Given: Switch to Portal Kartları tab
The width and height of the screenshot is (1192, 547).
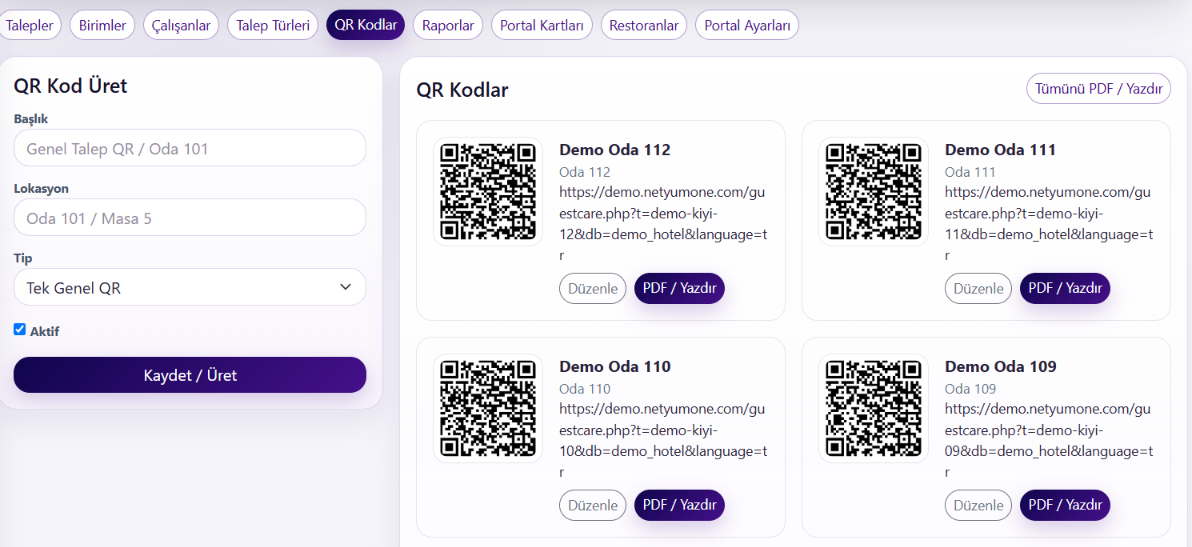Looking at the screenshot, I should pyautogui.click(x=542, y=25).
